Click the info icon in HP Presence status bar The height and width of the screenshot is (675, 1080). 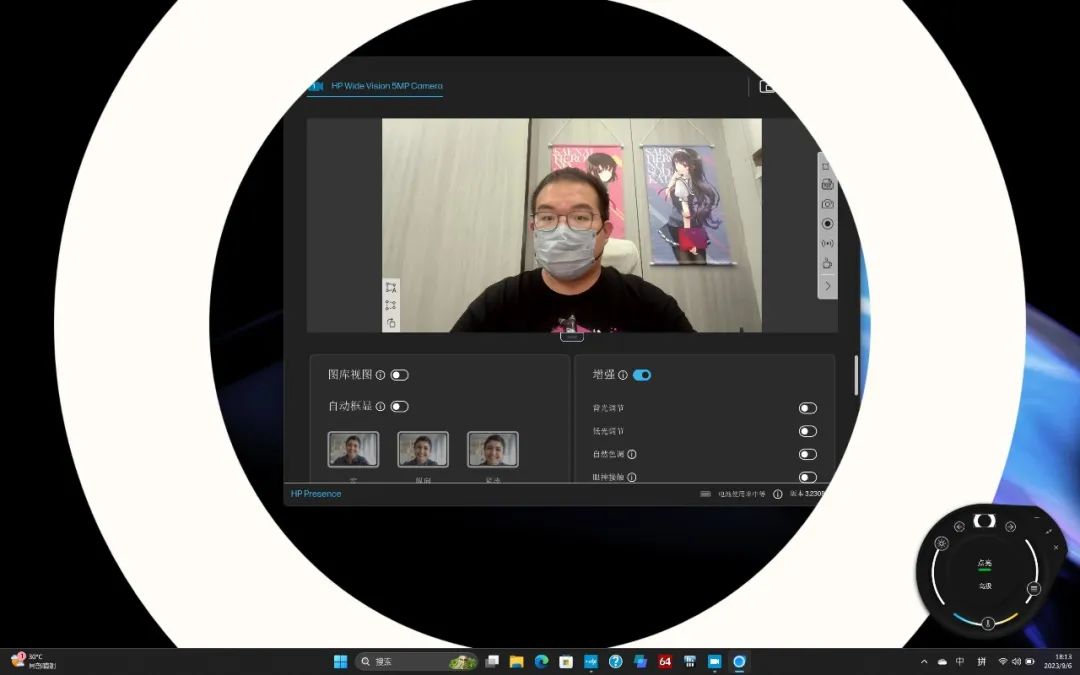coord(778,494)
